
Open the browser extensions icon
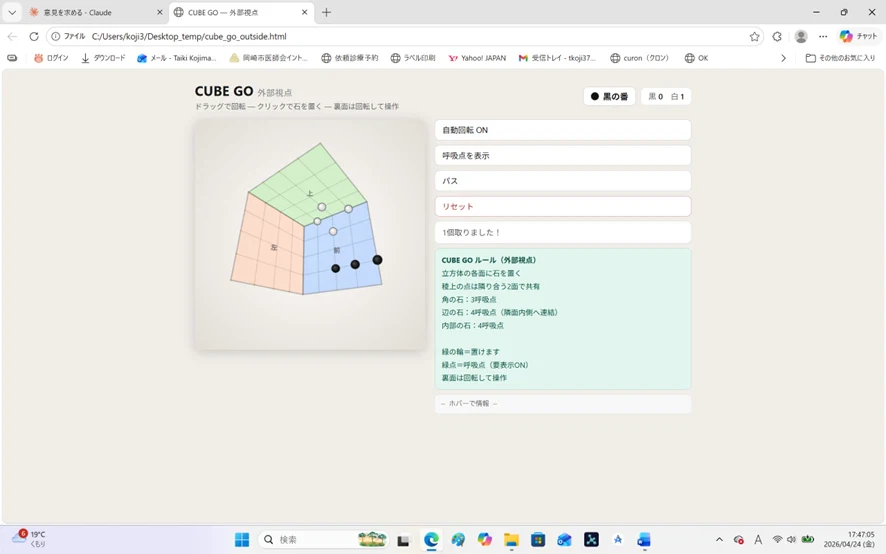pyautogui.click(x=777, y=36)
